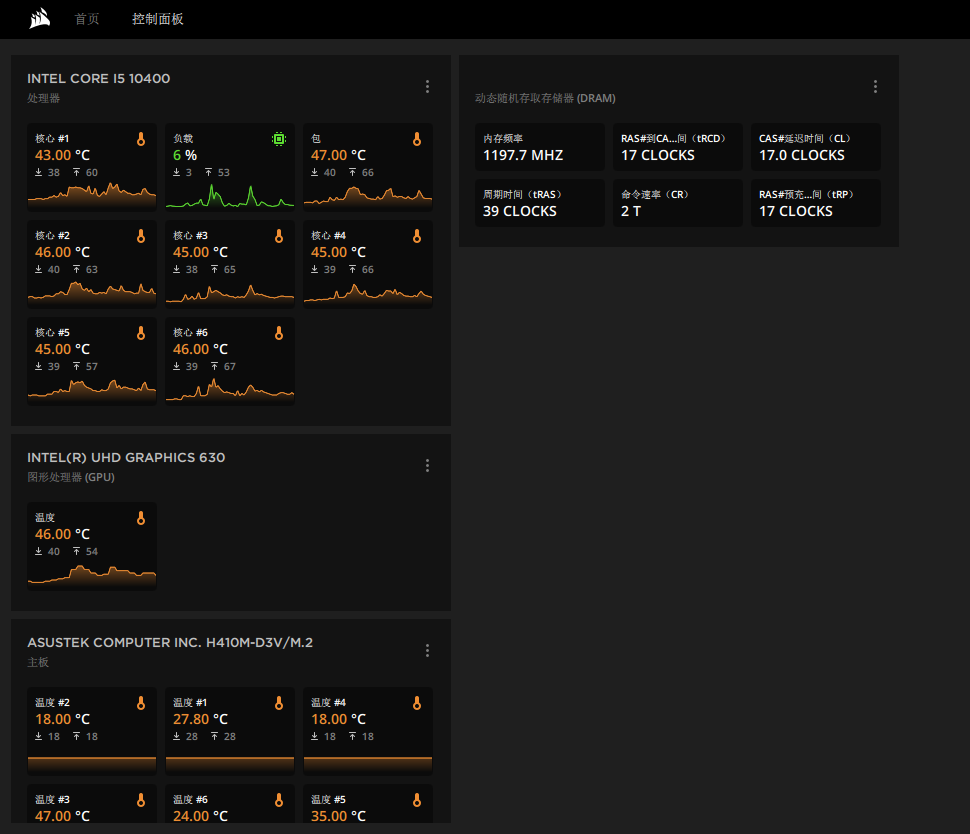
Task: Click thermometer icon on 温度 #2 card
Action: click(x=141, y=703)
